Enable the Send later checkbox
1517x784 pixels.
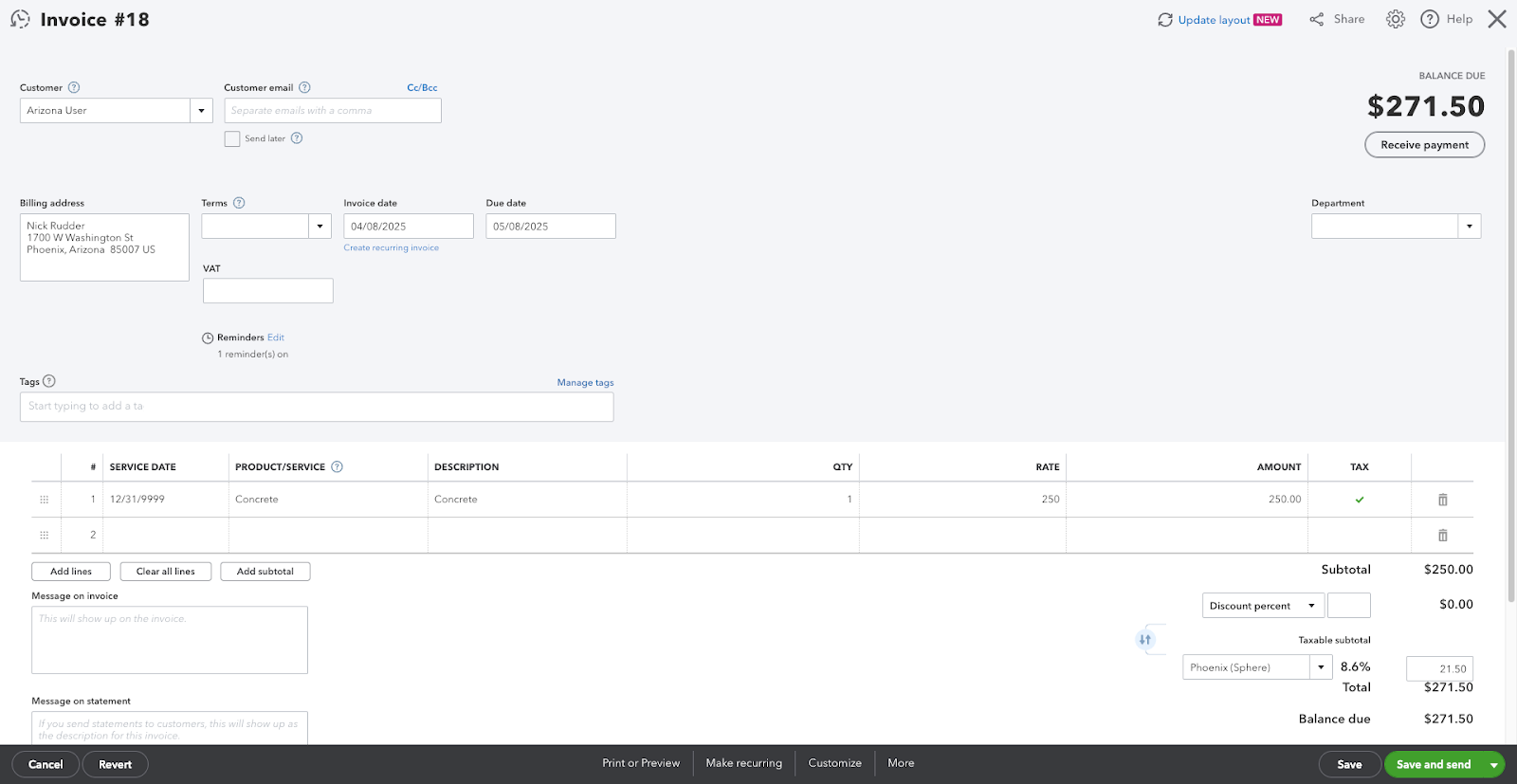pos(232,138)
